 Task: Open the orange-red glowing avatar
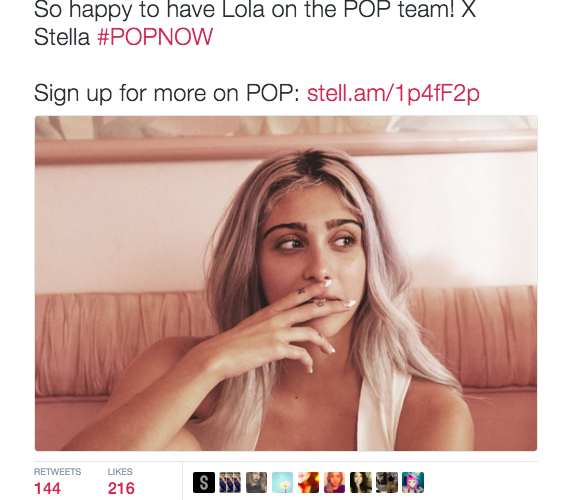(308, 482)
